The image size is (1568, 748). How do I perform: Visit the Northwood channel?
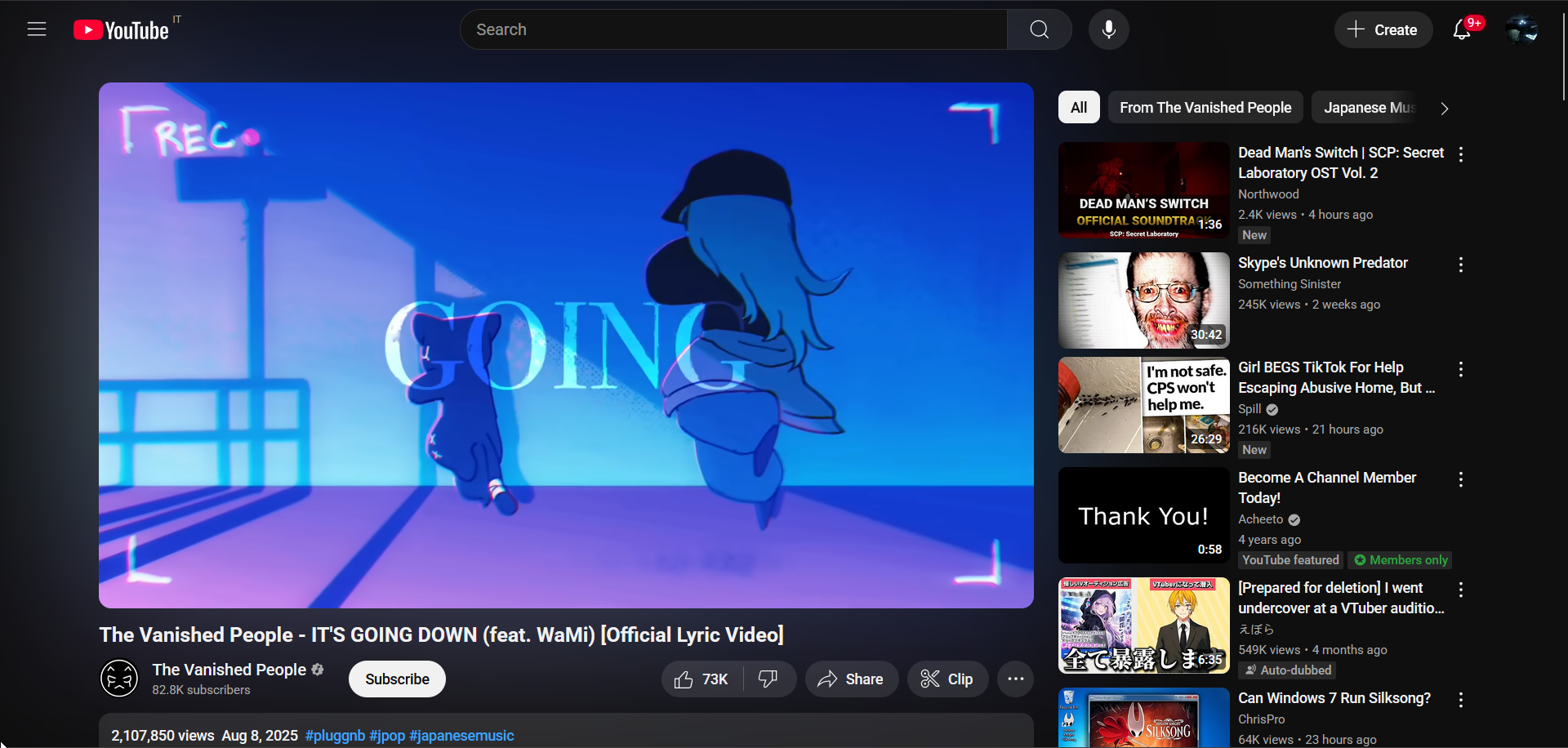coord(1268,194)
